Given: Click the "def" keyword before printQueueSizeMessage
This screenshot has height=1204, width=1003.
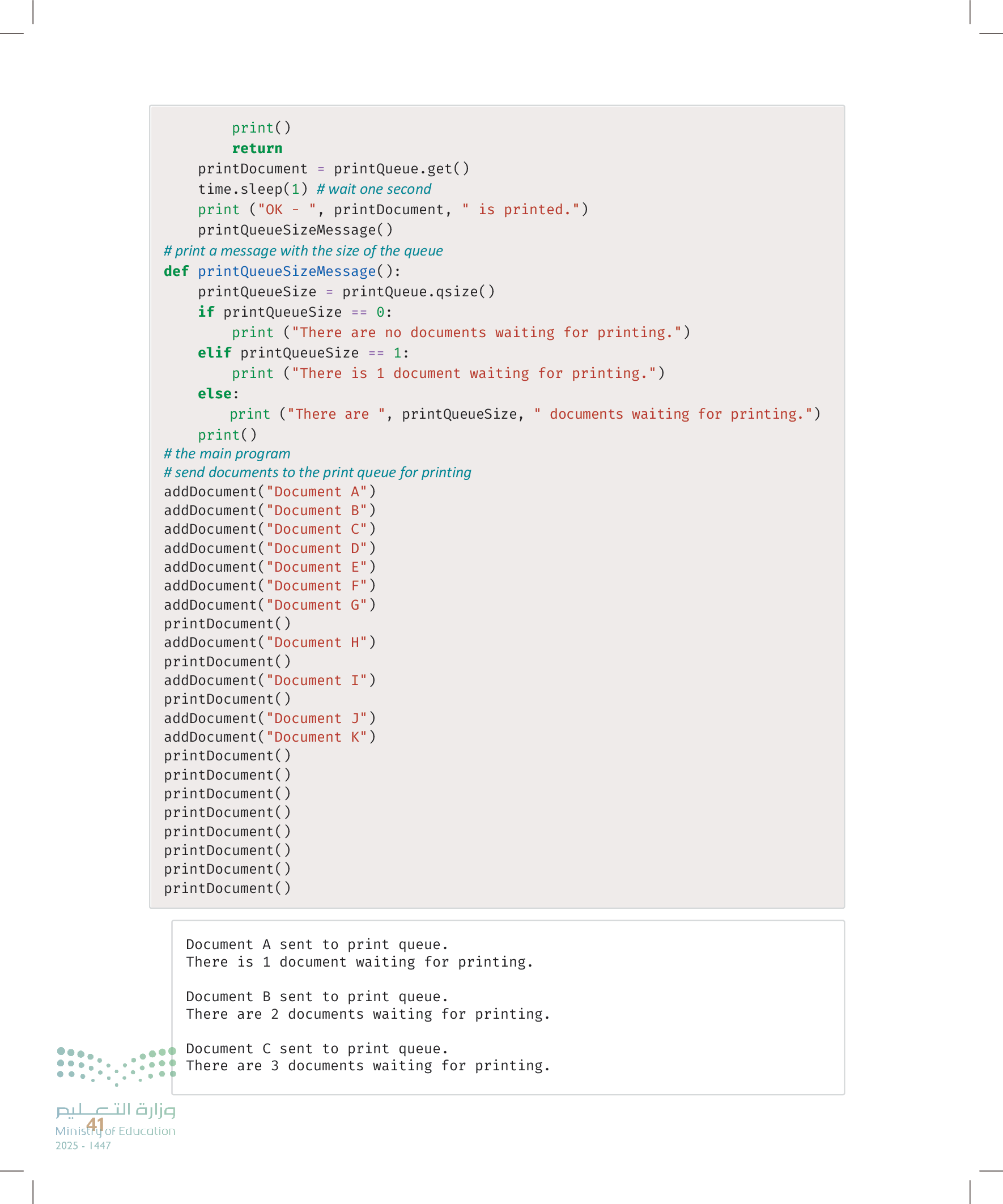Looking at the screenshot, I should coord(176,271).
